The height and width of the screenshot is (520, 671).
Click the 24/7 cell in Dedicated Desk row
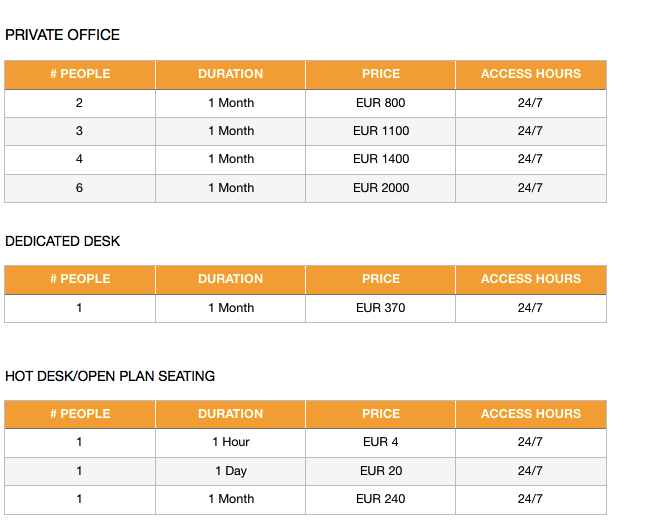click(531, 308)
